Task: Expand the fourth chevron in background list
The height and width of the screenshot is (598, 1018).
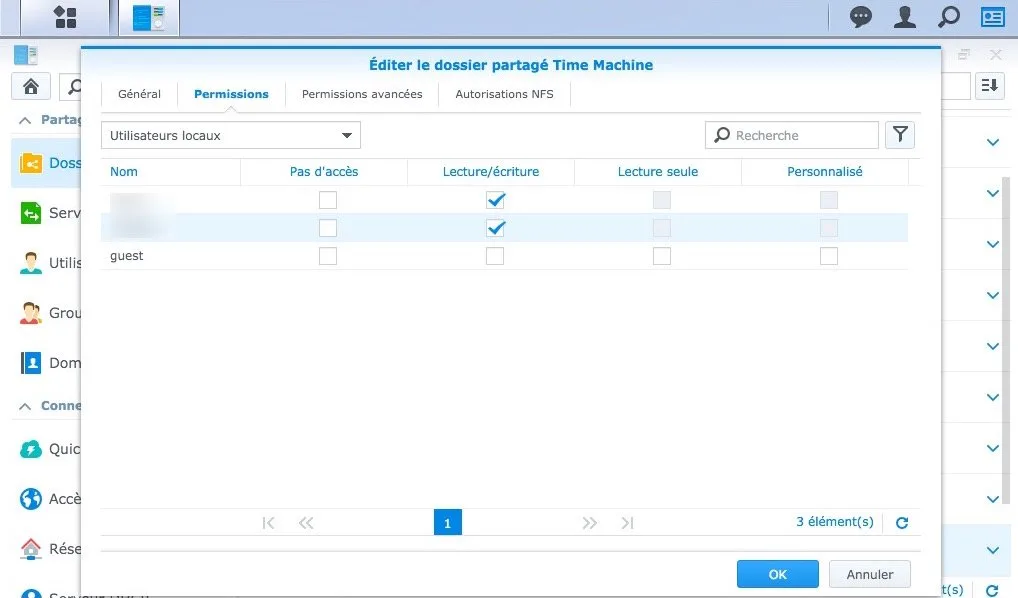Action: pos(993,295)
